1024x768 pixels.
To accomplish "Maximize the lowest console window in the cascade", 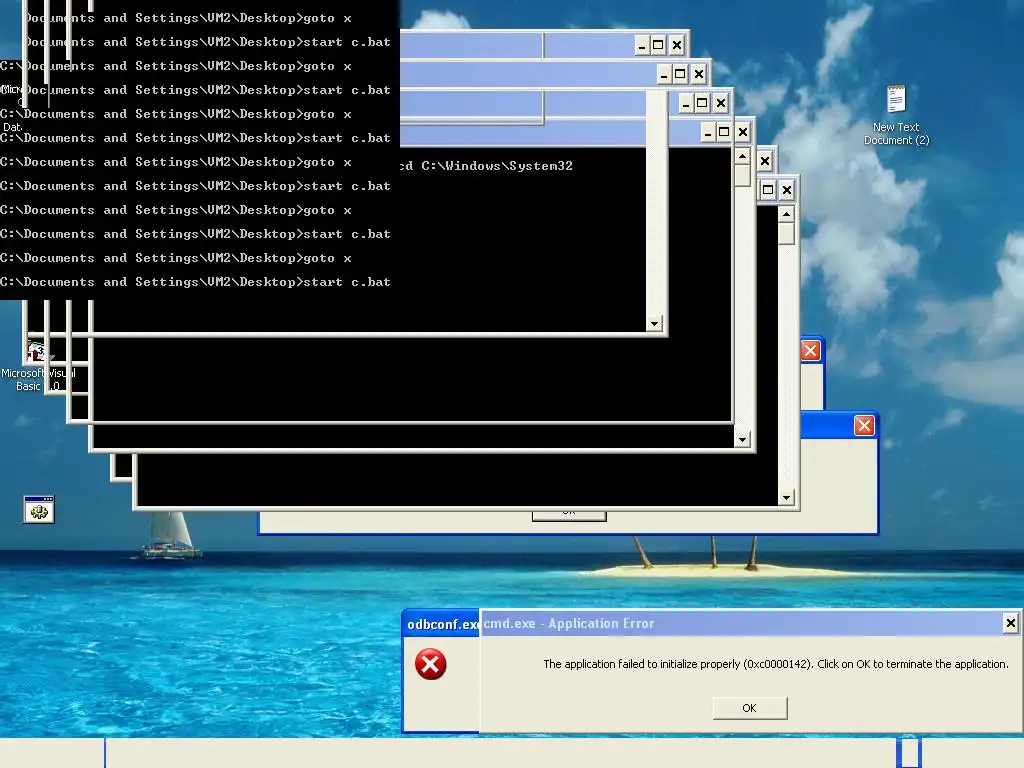I will [x=768, y=190].
